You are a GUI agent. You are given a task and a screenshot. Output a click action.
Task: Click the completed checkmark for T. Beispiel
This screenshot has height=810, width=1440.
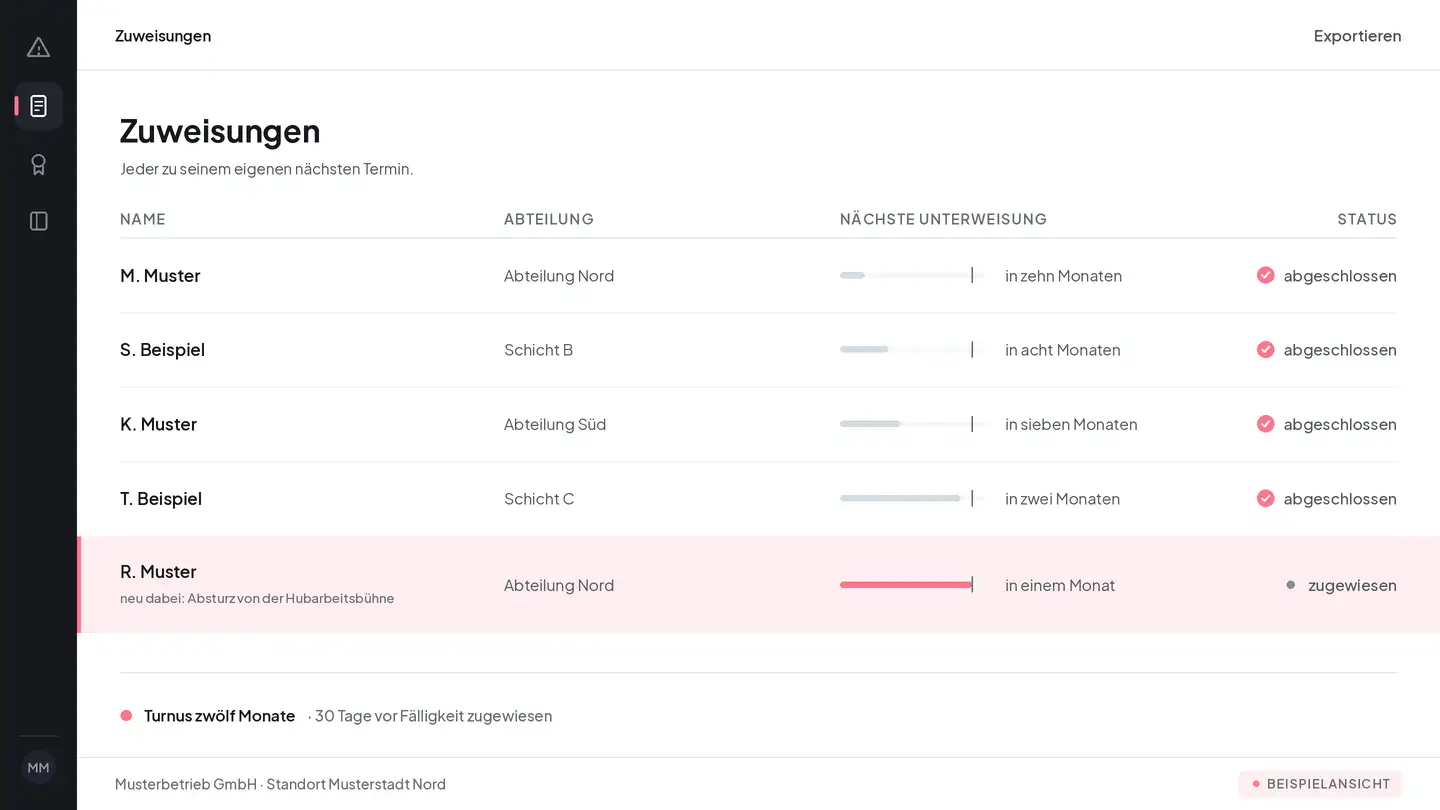point(1265,498)
